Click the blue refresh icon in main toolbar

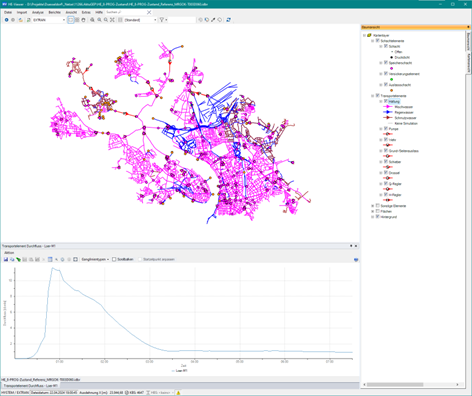228,20
